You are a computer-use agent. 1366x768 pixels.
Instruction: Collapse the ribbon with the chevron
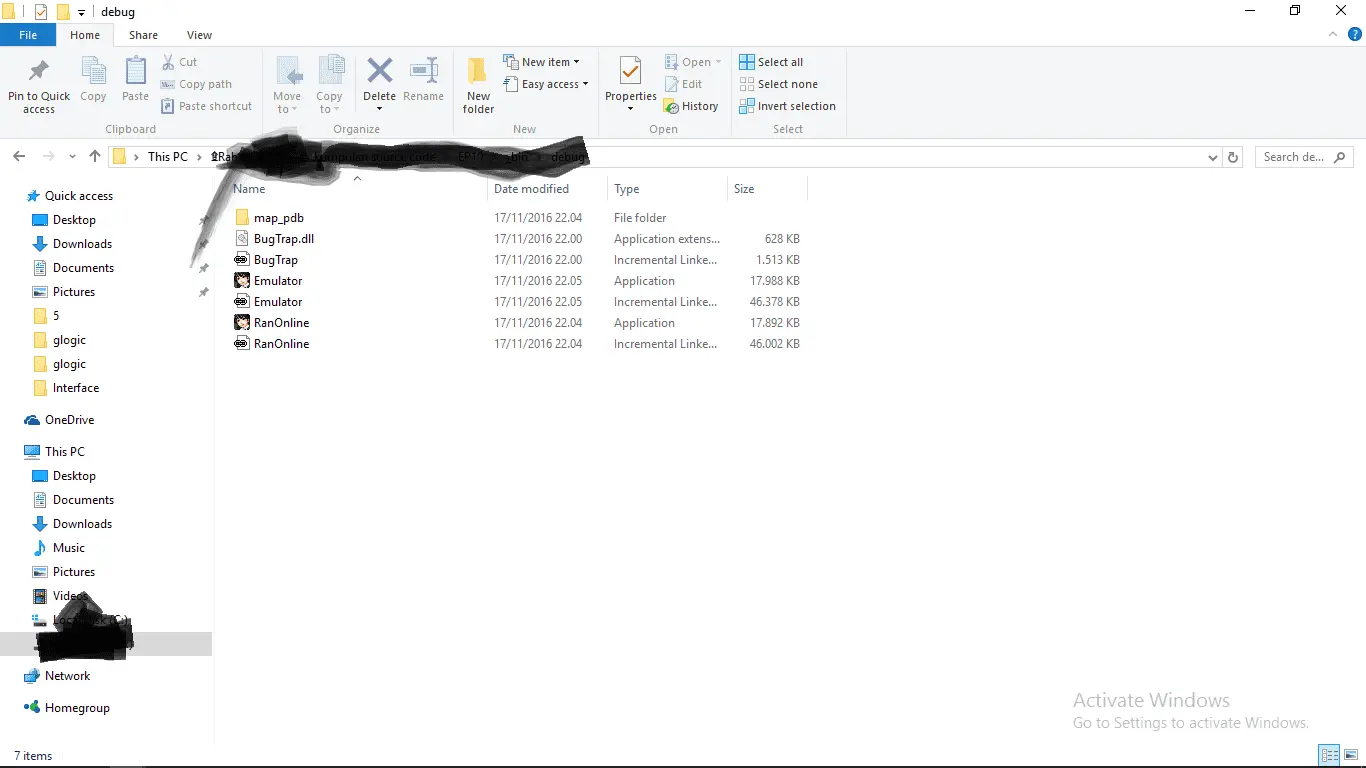point(1333,34)
